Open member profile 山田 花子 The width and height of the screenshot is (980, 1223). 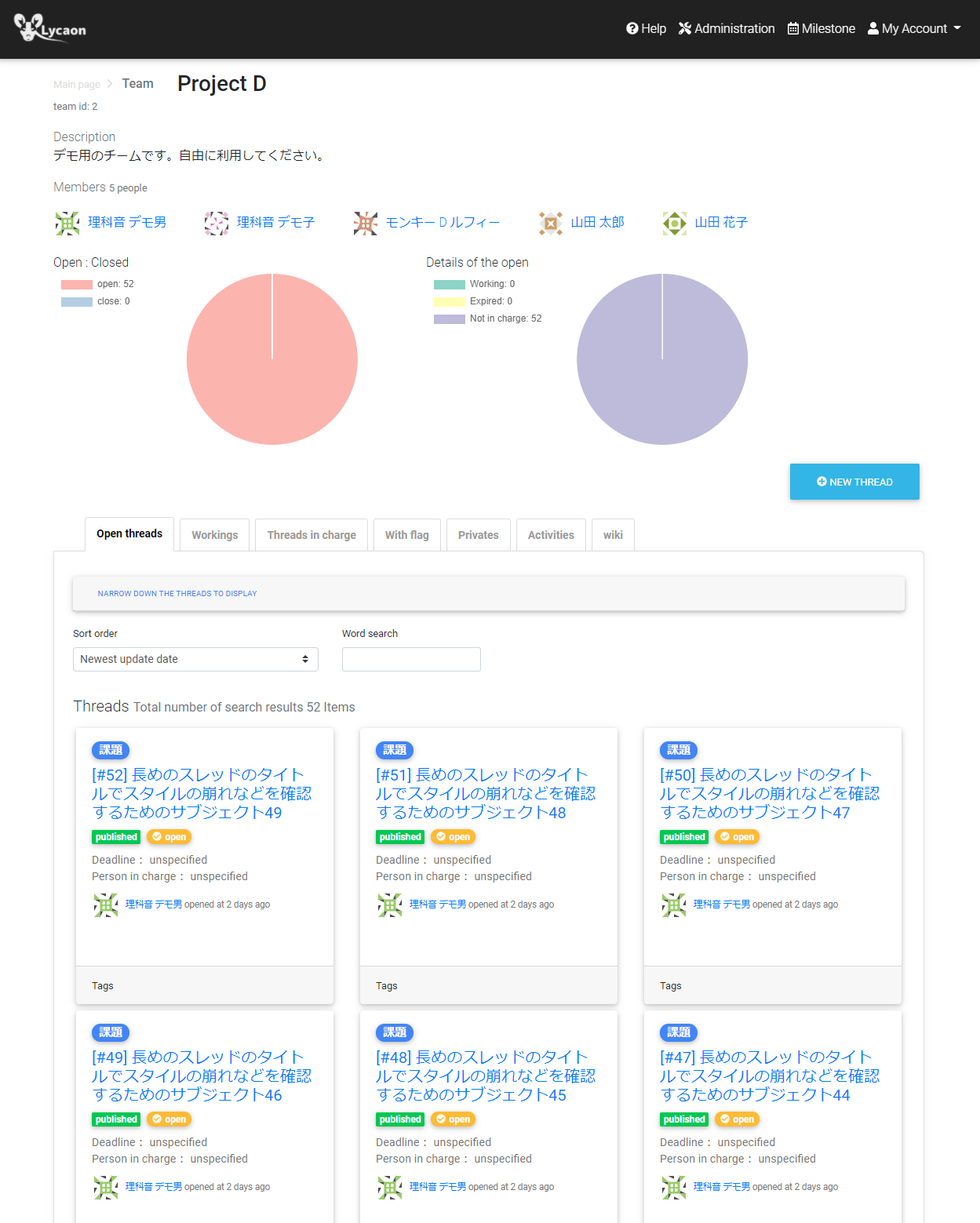pos(722,223)
